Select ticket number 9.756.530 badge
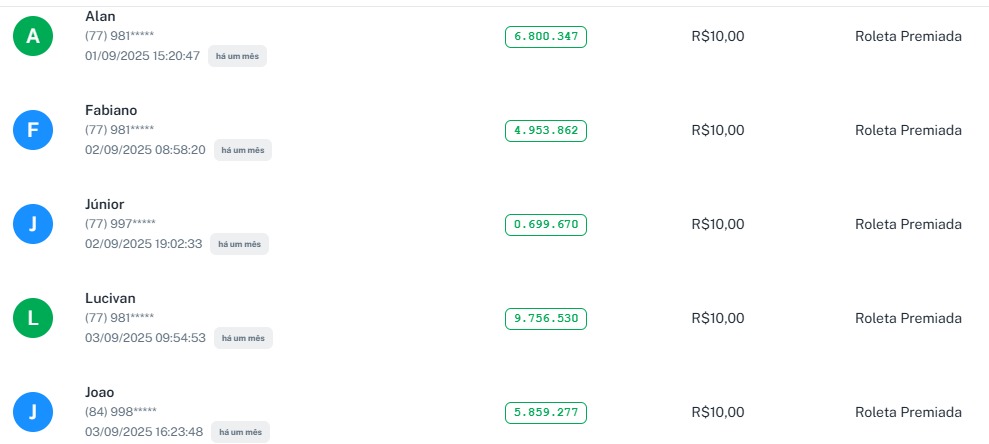 coord(546,318)
